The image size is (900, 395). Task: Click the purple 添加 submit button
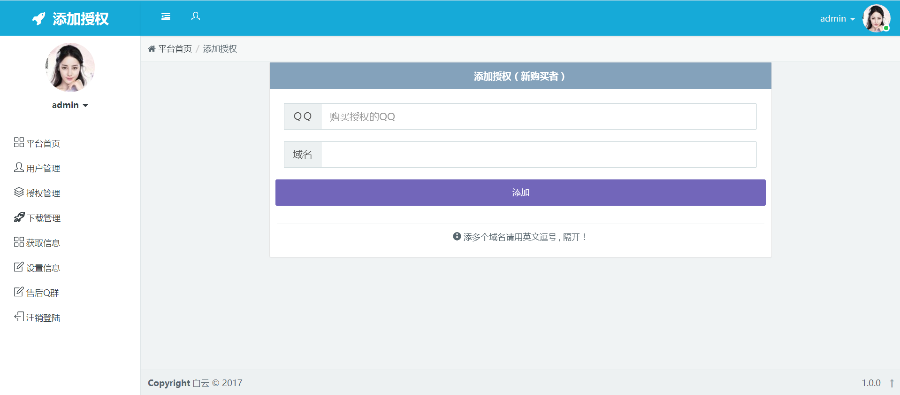point(520,192)
